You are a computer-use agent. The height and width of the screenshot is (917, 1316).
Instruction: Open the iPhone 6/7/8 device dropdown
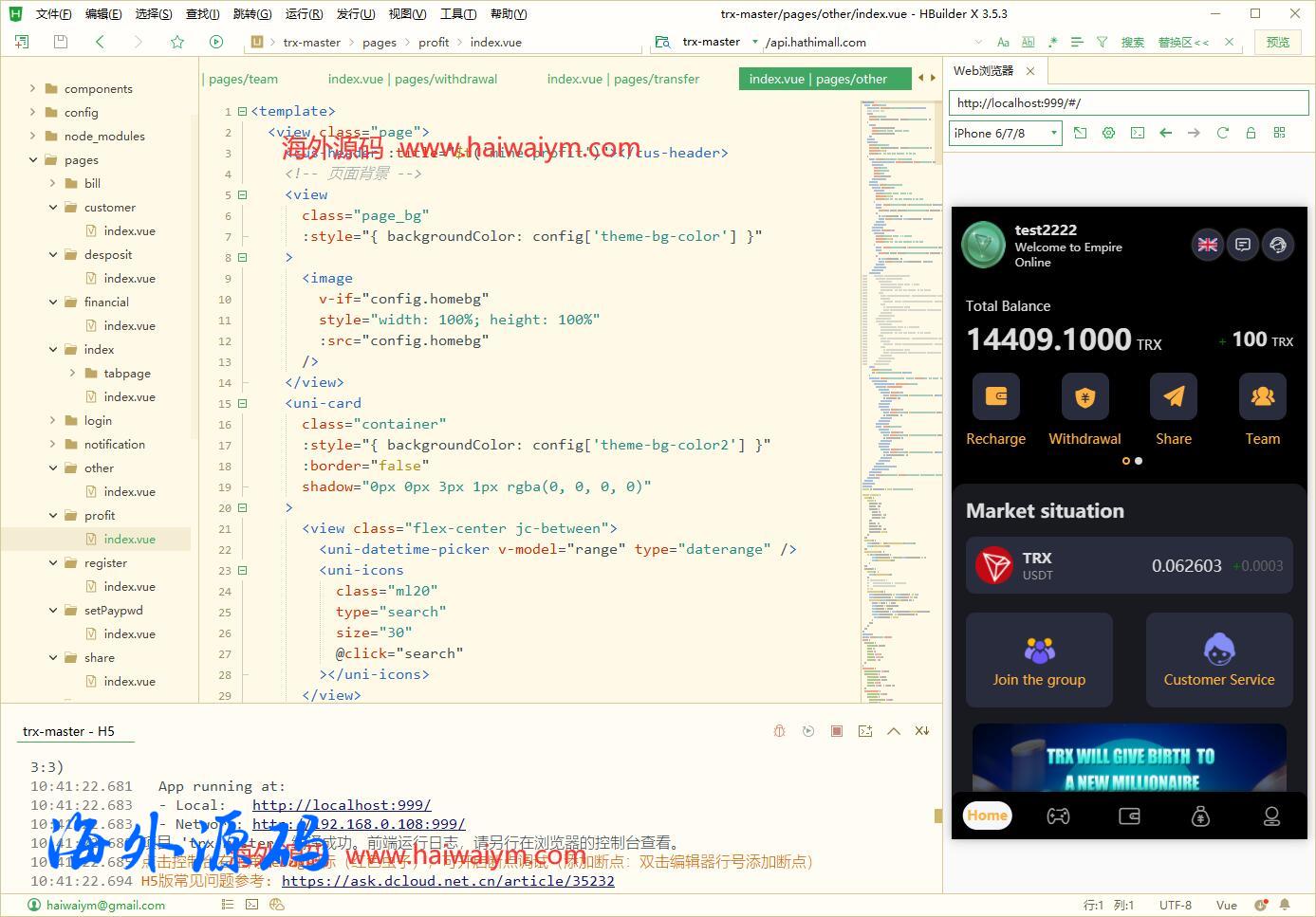tap(1004, 133)
